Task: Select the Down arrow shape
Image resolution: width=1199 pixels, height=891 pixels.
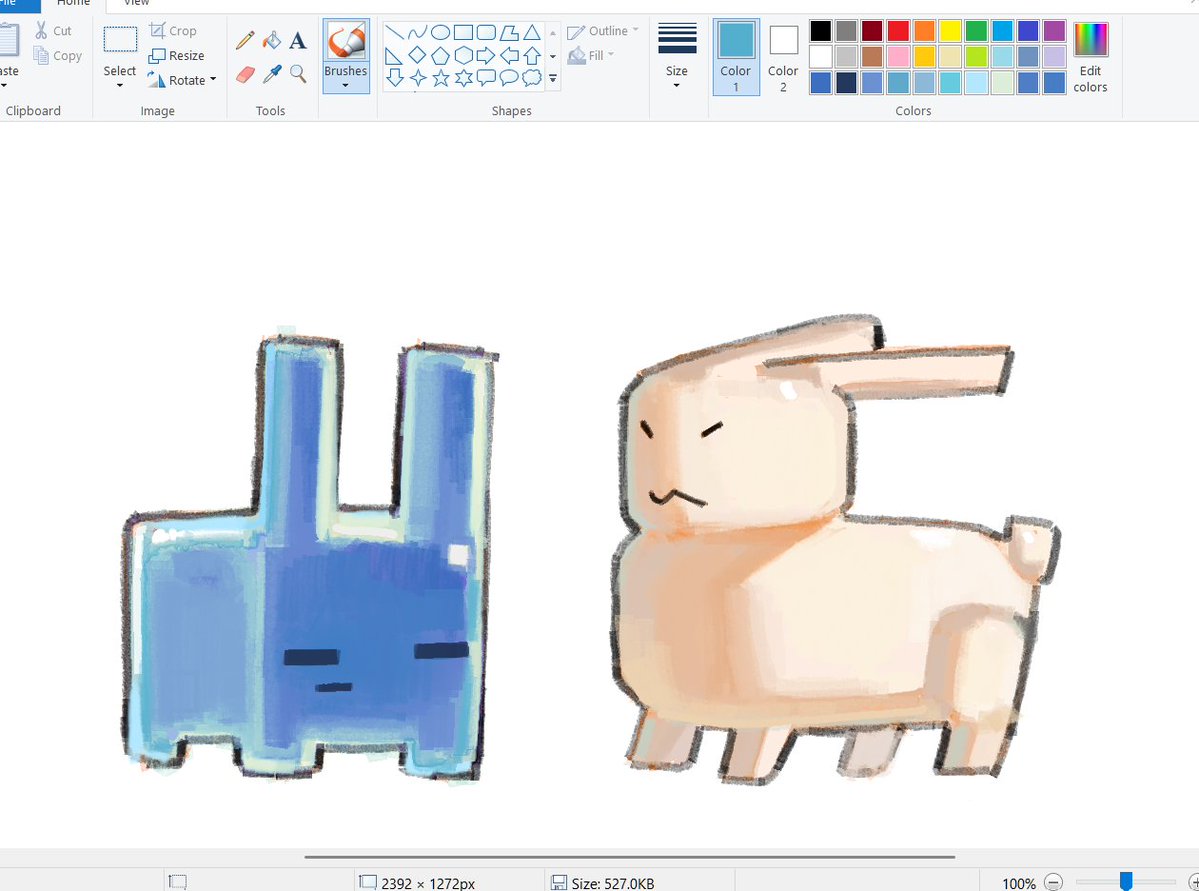Action: (395, 78)
